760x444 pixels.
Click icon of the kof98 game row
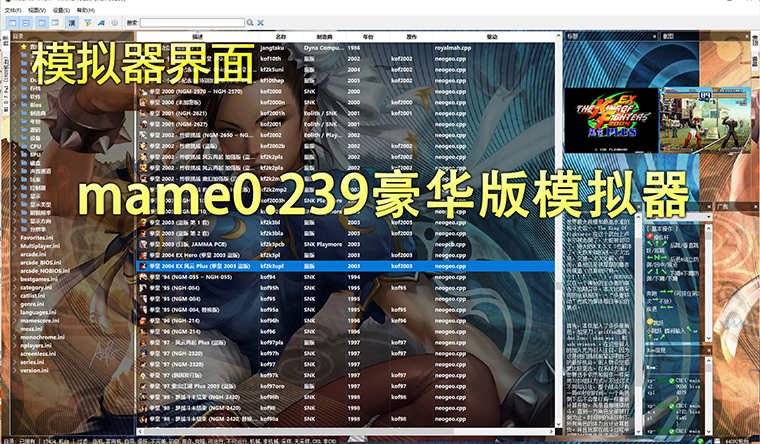coord(143,408)
